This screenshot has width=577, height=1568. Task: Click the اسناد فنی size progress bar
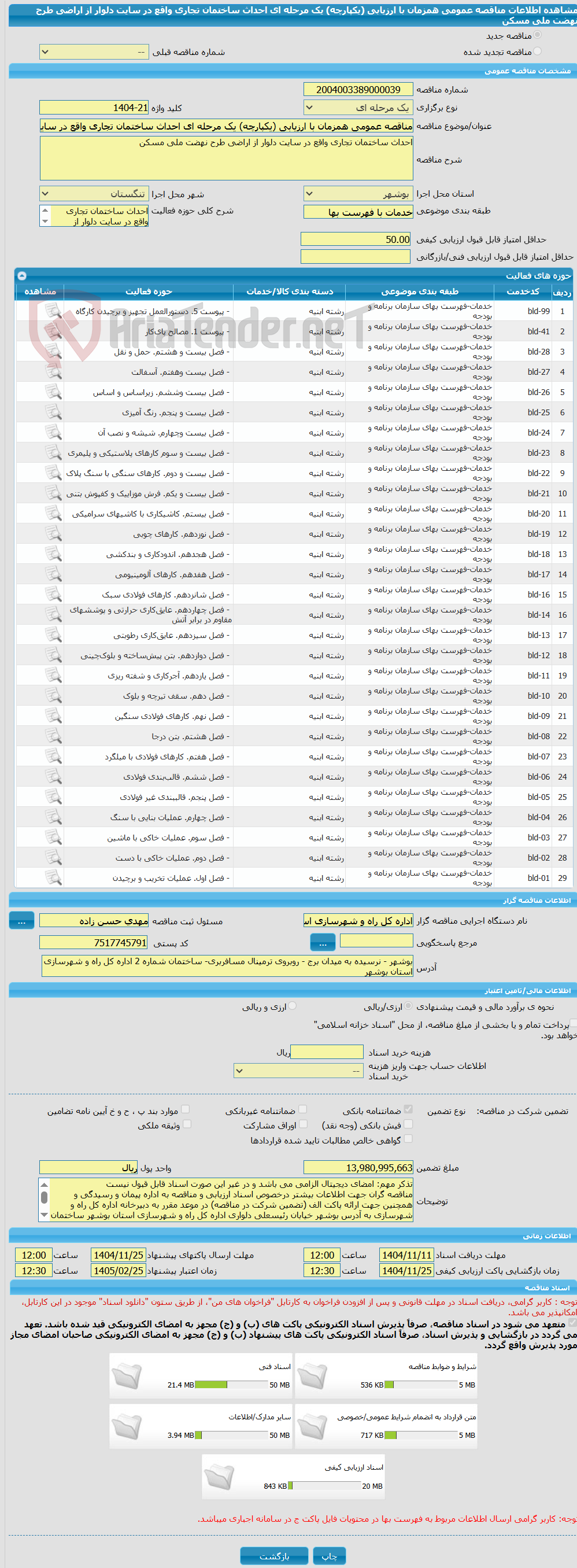tap(231, 1385)
